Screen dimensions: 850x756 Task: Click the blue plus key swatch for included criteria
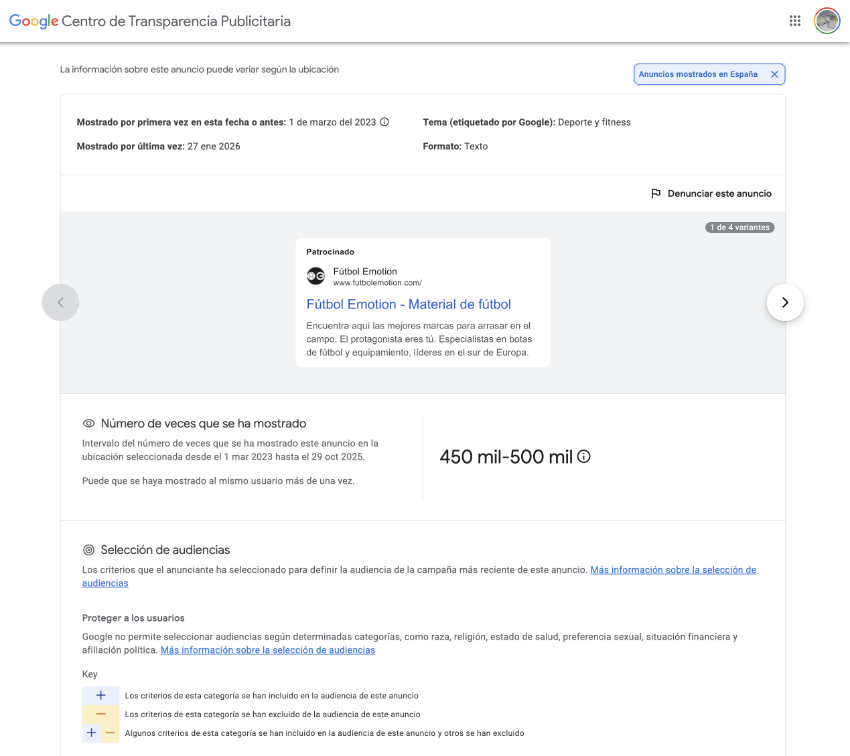tap(100, 695)
